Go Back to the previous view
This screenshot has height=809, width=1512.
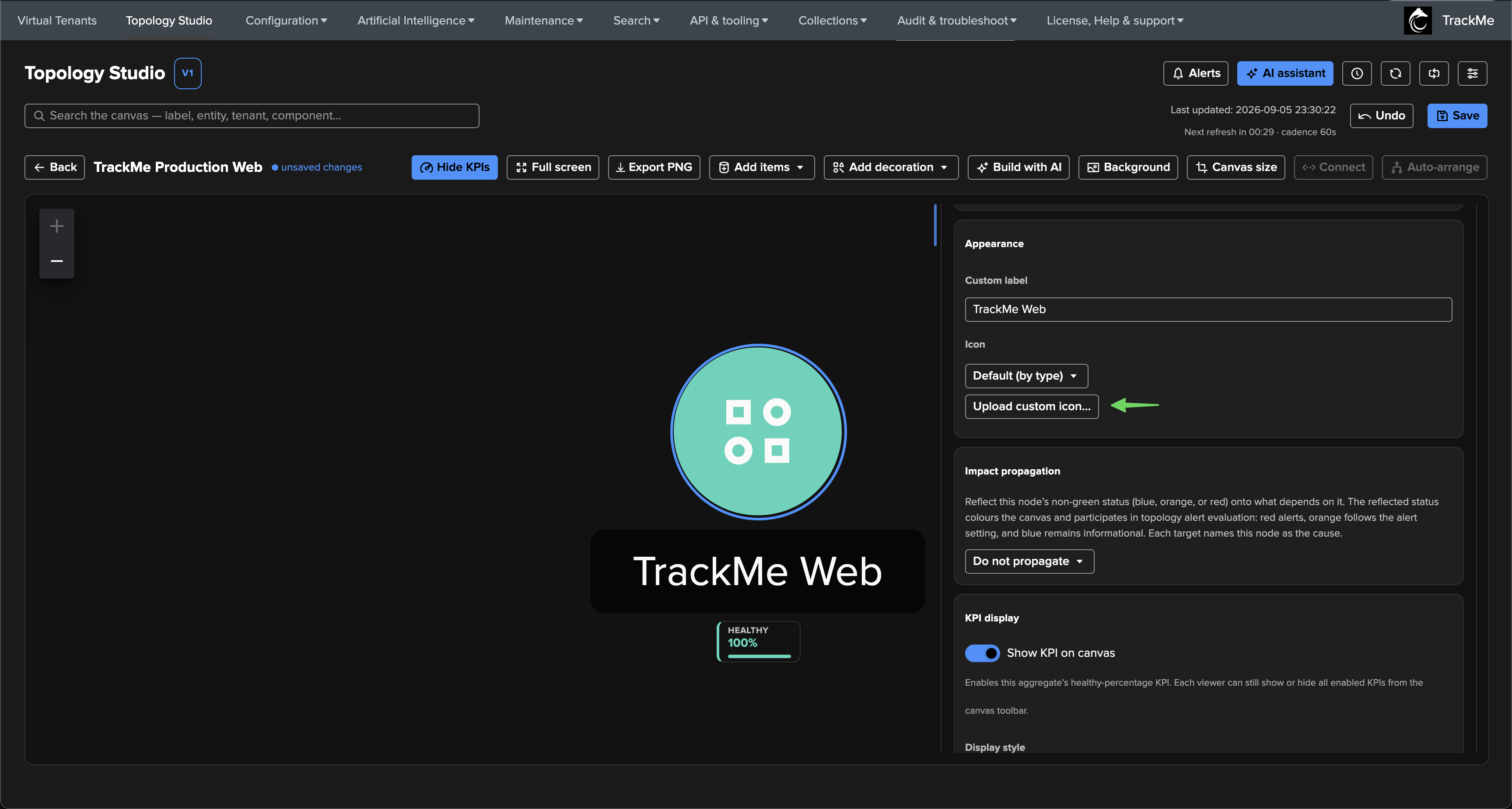tap(55, 167)
